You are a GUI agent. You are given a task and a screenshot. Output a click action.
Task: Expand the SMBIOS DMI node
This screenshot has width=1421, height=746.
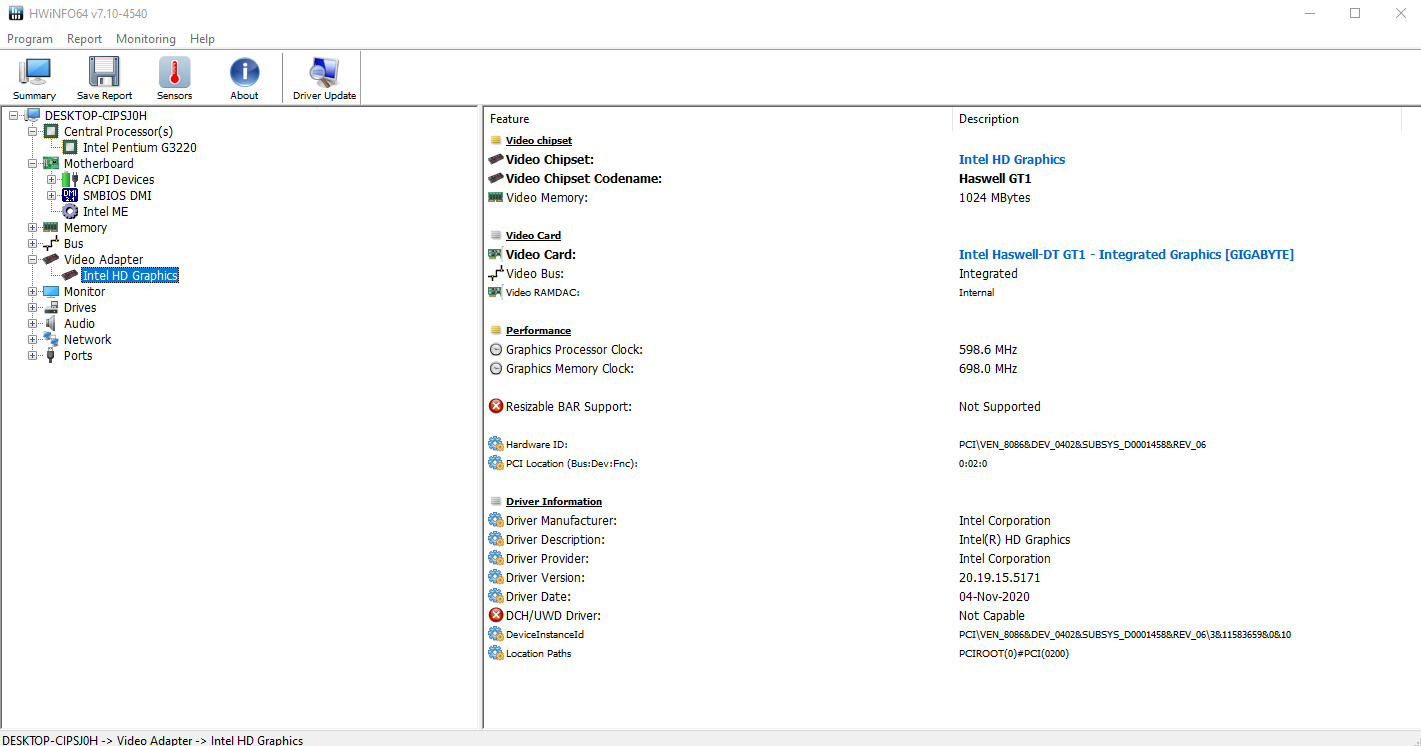52,195
